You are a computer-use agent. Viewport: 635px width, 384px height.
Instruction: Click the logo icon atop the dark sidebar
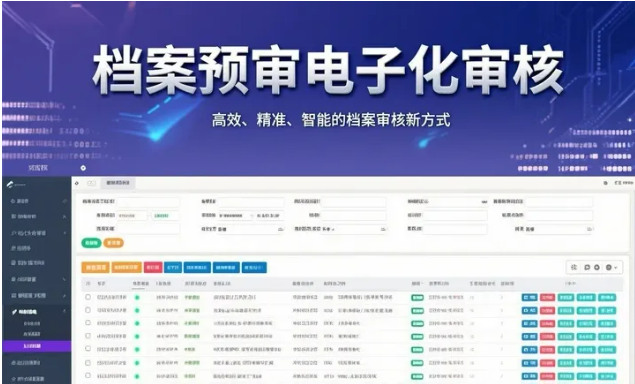tap(10, 185)
